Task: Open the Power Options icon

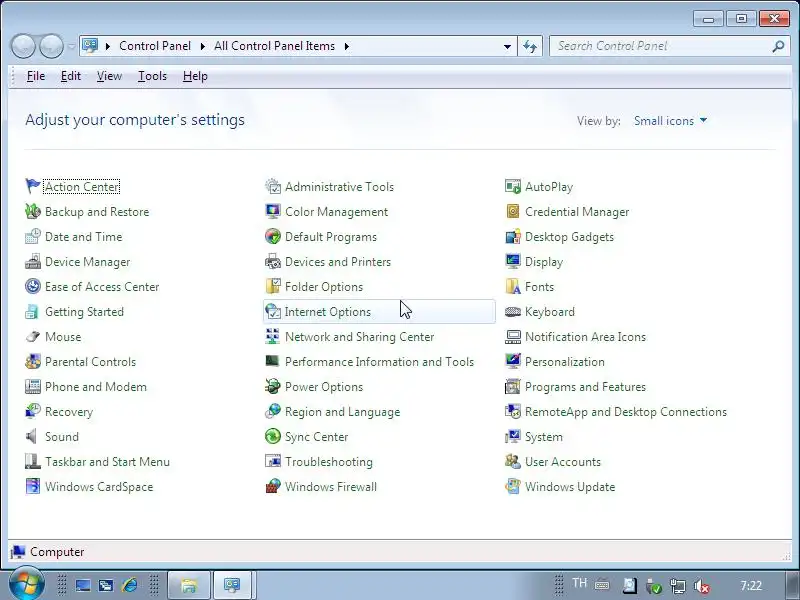Action: (x=273, y=386)
